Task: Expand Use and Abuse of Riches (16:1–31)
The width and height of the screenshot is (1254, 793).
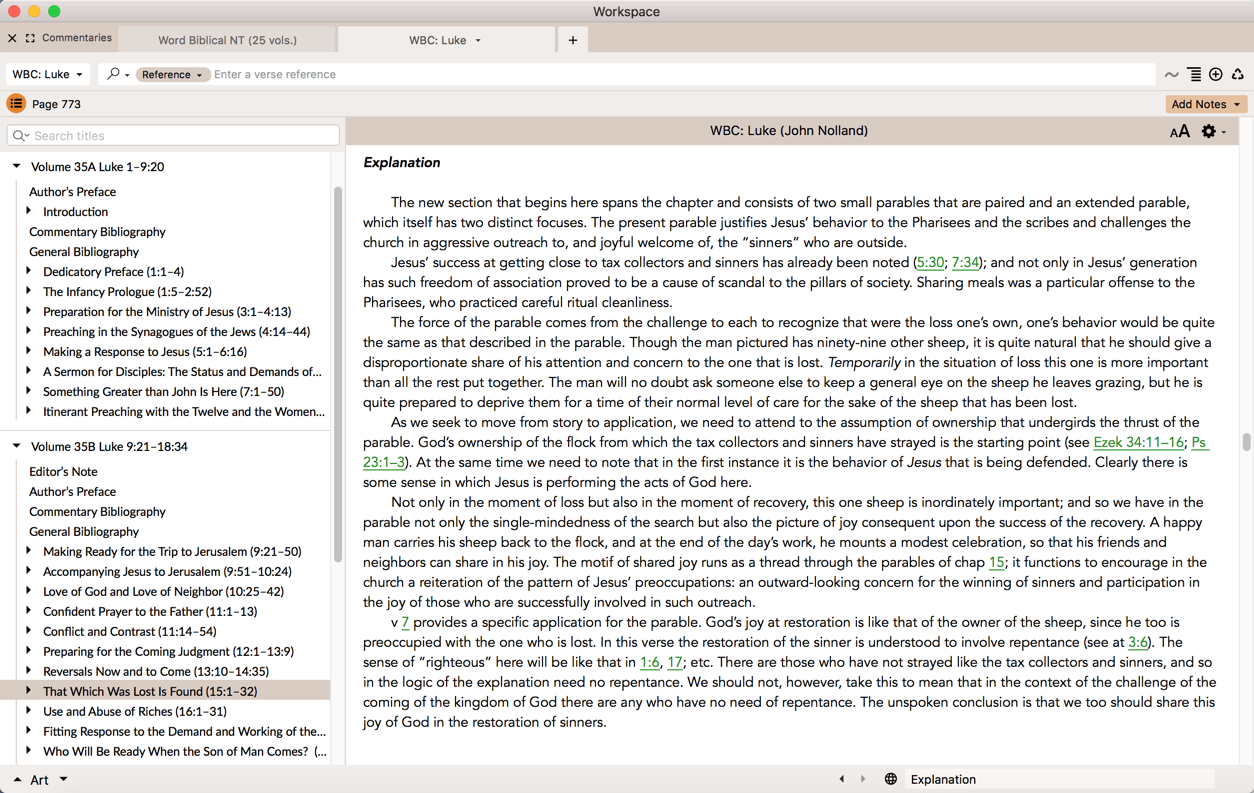Action: [x=29, y=711]
